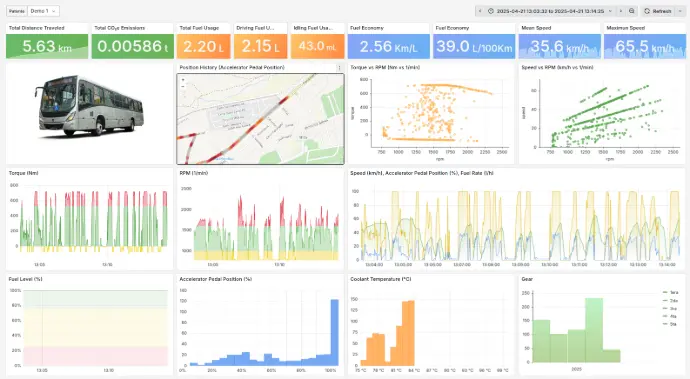Viewport: 690px width, 379px height.
Task: Click the tallest blue accelerator histogram bar
Action: (334, 332)
